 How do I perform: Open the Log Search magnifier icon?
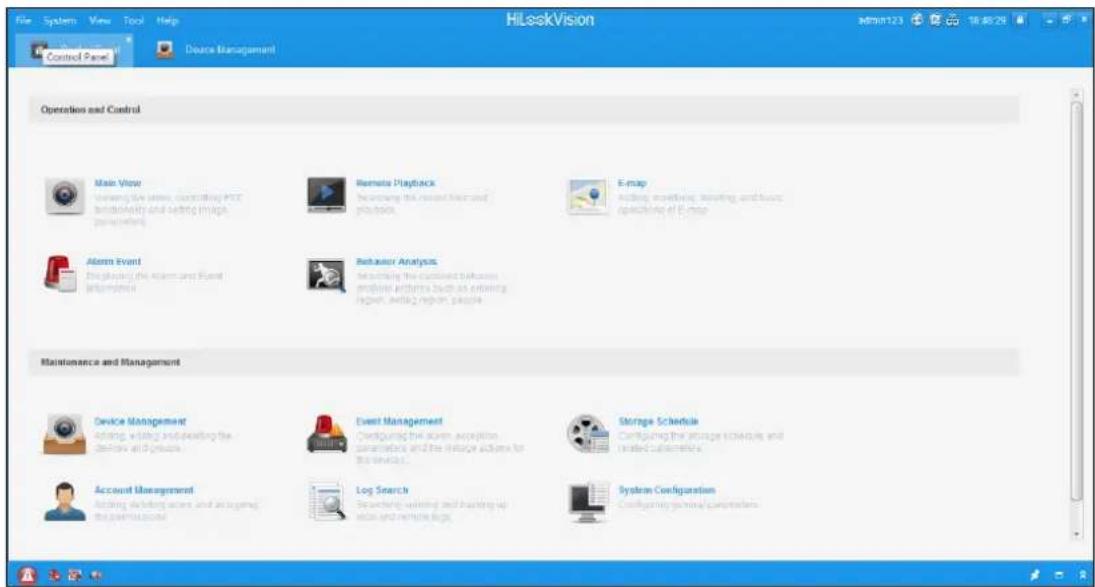click(x=327, y=501)
